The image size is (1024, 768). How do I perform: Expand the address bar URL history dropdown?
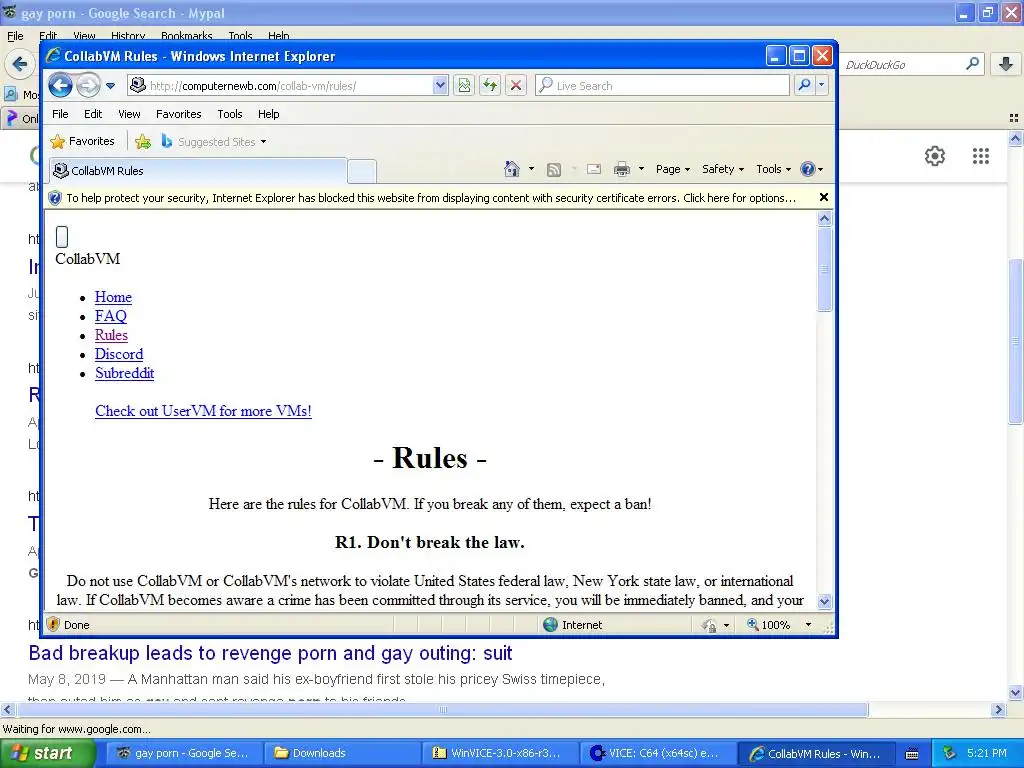440,85
